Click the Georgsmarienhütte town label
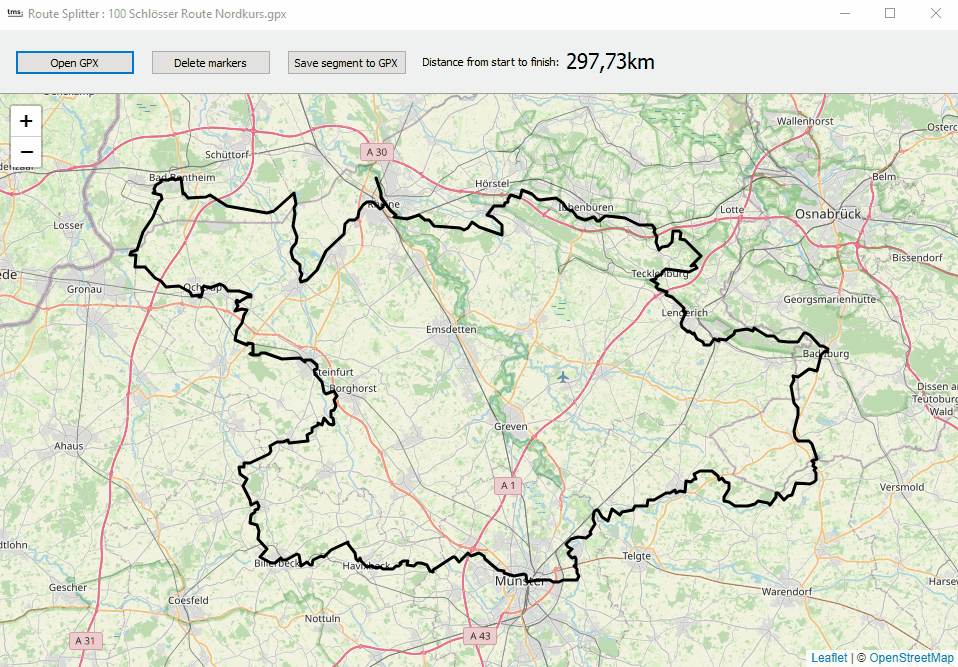 (830, 299)
